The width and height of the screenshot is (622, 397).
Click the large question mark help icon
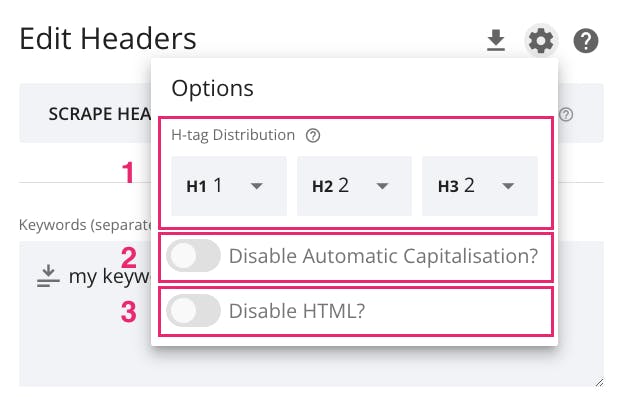pos(586,41)
